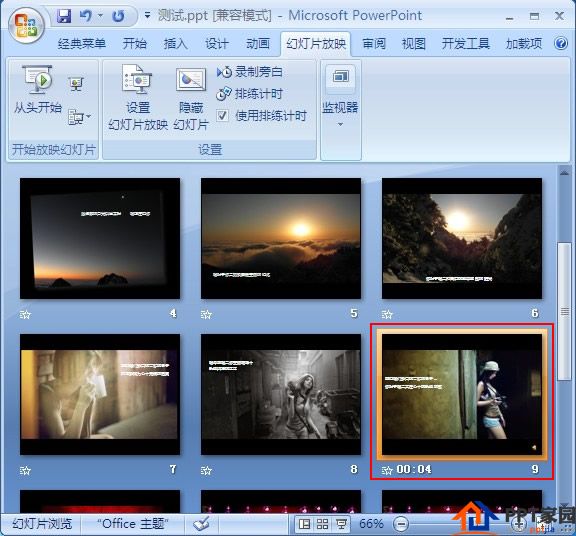Click animation star icon under slide 6

387,314
